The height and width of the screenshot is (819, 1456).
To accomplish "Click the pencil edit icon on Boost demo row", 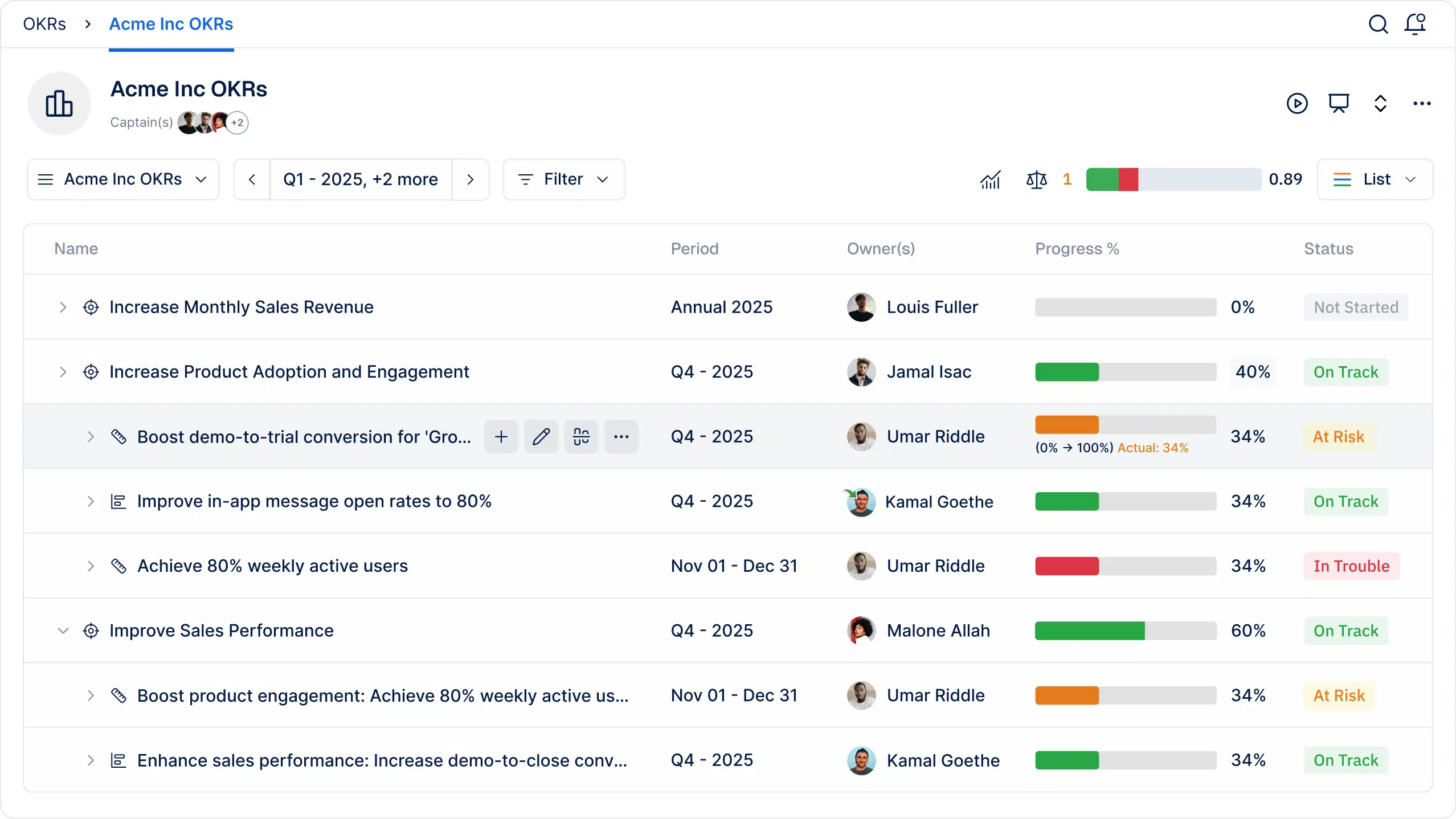I will coord(541,437).
